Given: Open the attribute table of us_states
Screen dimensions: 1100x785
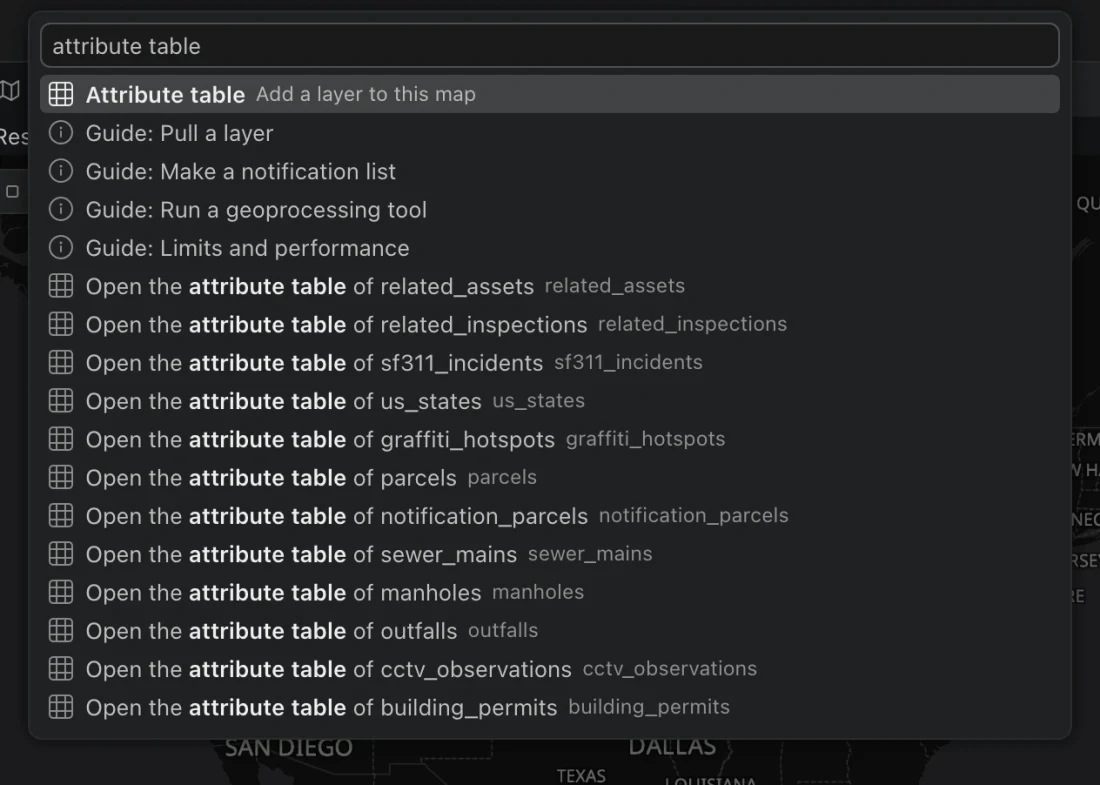Looking at the screenshot, I should (x=549, y=401).
